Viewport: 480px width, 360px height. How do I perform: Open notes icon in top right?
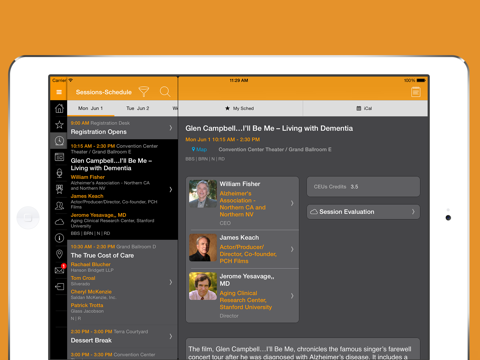[x=416, y=92]
